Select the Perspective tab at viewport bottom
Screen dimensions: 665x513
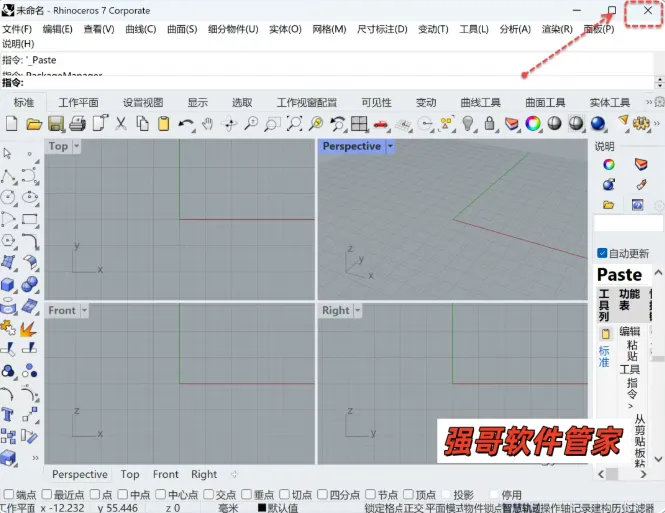pyautogui.click(x=80, y=474)
